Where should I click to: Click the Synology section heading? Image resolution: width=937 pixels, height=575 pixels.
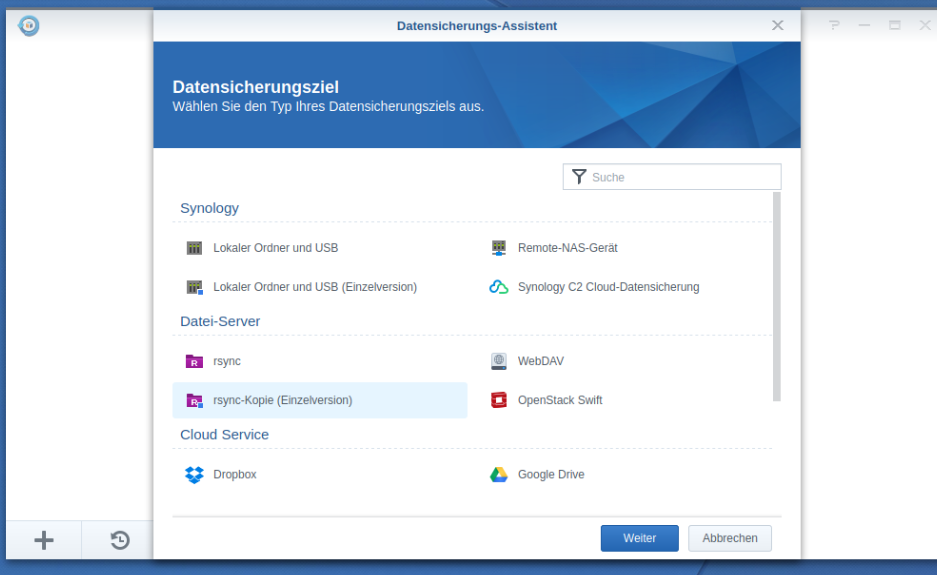(x=209, y=208)
